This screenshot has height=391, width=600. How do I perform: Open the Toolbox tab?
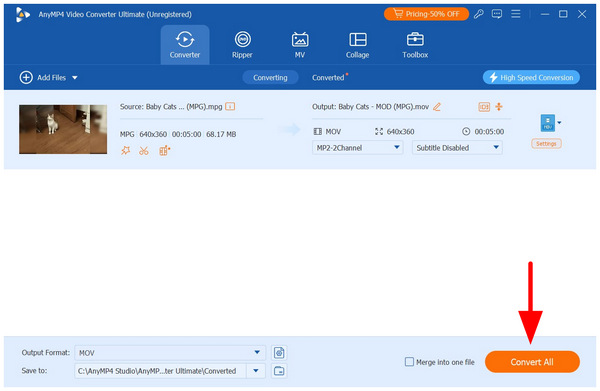click(415, 45)
